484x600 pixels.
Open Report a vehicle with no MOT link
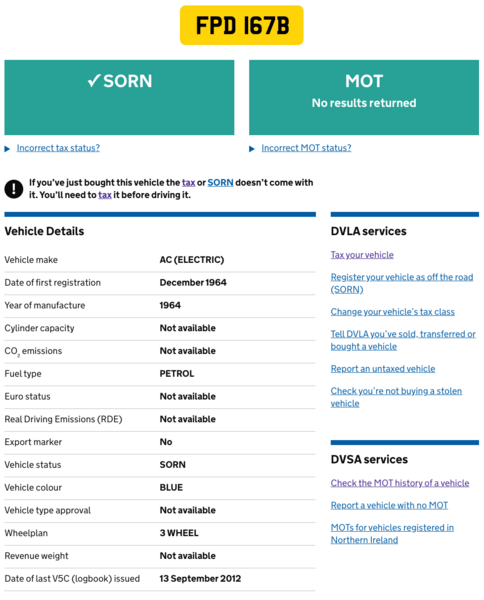point(389,505)
